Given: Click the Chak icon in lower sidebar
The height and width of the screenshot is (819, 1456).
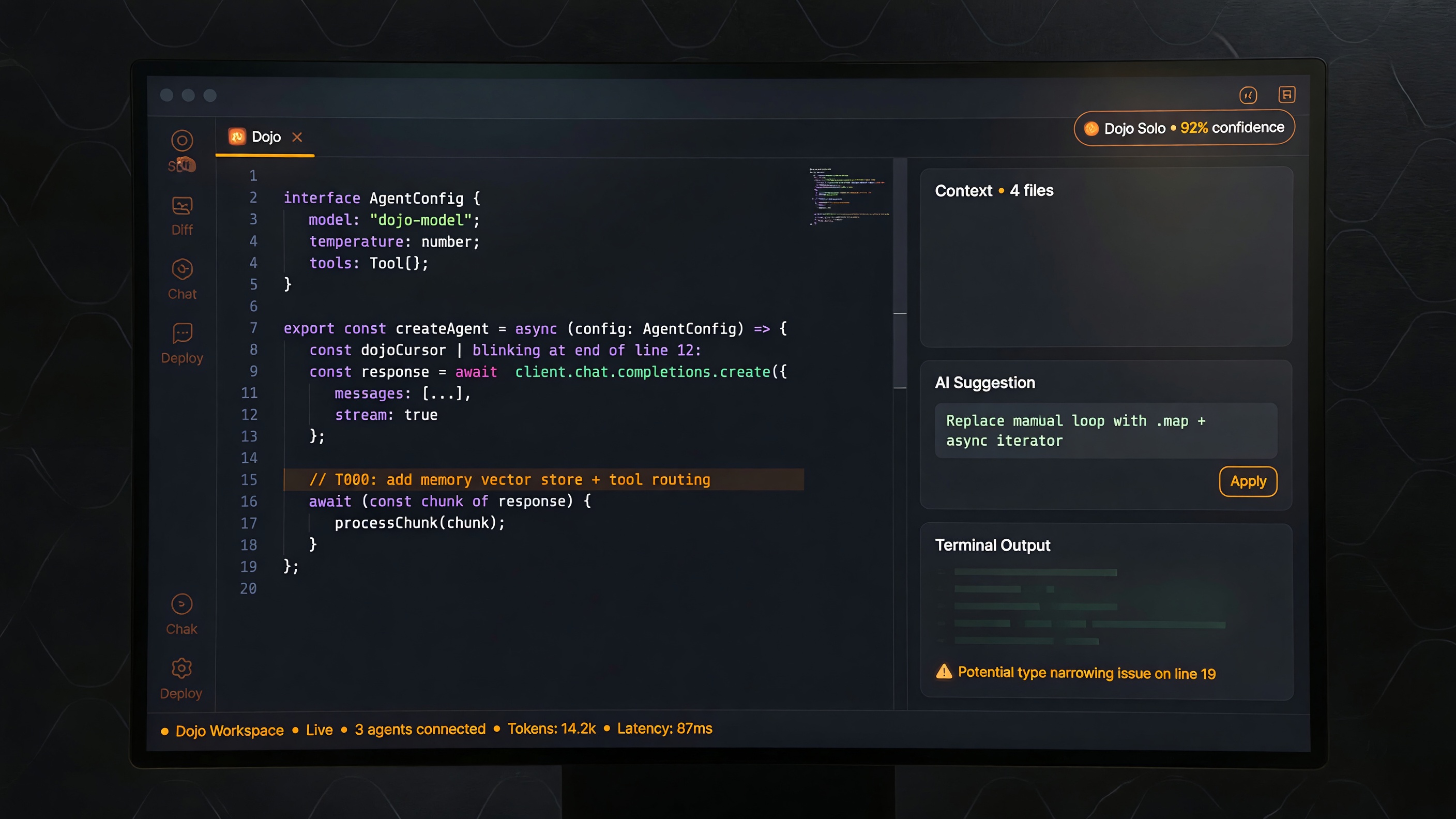Looking at the screenshot, I should (181, 604).
